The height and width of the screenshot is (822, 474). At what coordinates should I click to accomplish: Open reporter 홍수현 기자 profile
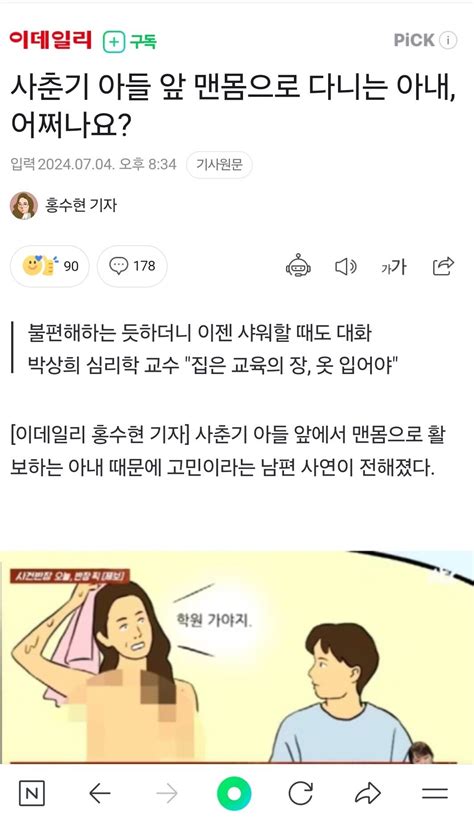(80, 205)
